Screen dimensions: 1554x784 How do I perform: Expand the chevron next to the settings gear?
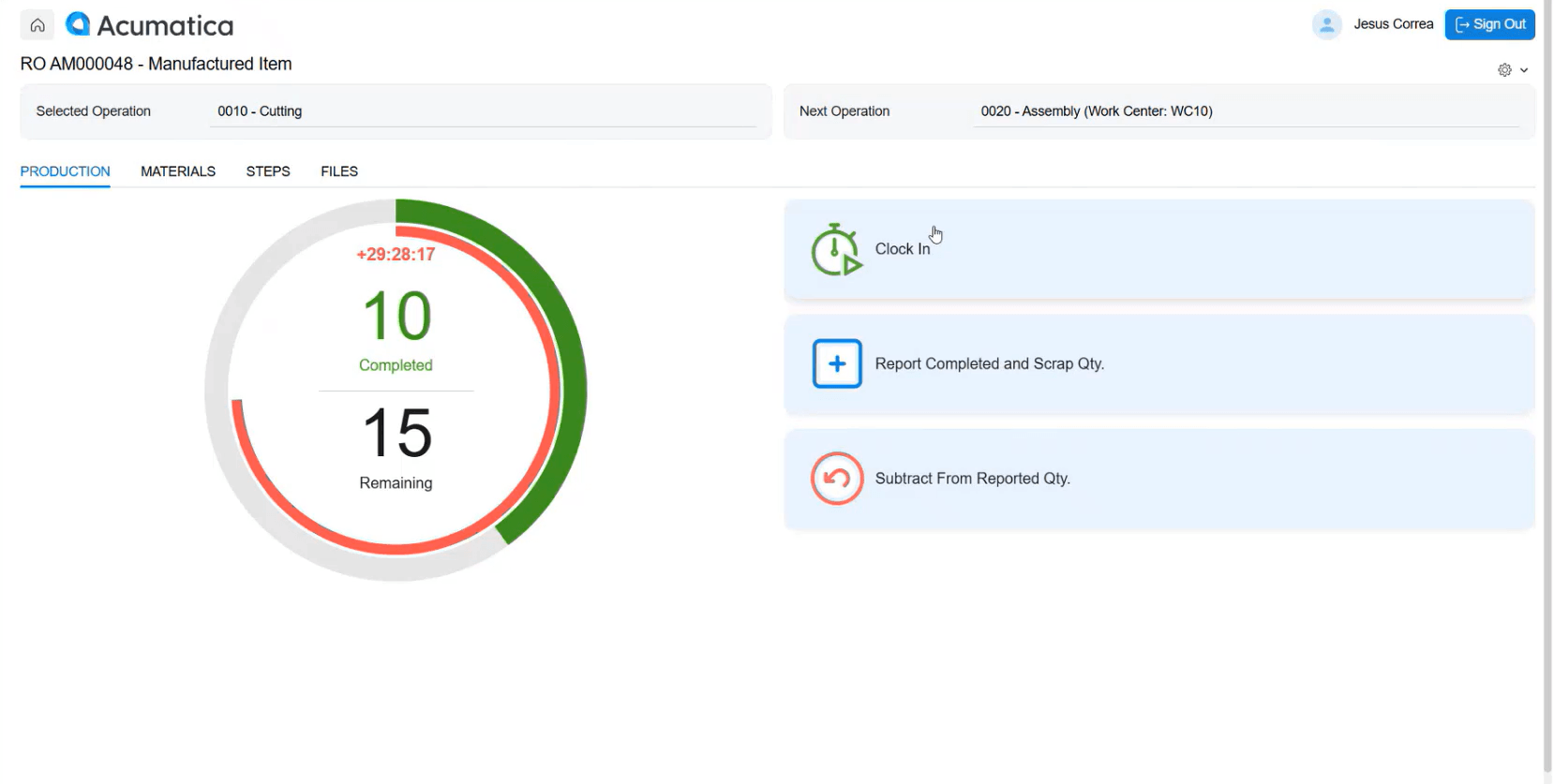click(1524, 70)
